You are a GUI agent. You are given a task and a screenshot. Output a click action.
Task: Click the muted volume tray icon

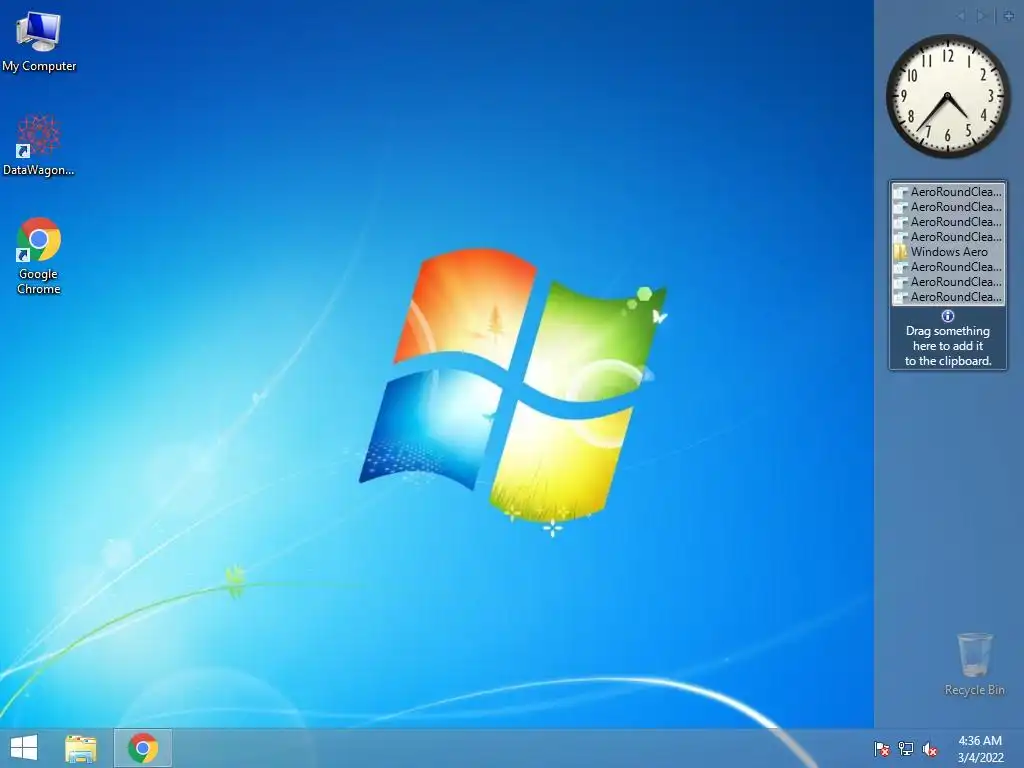[x=930, y=748]
